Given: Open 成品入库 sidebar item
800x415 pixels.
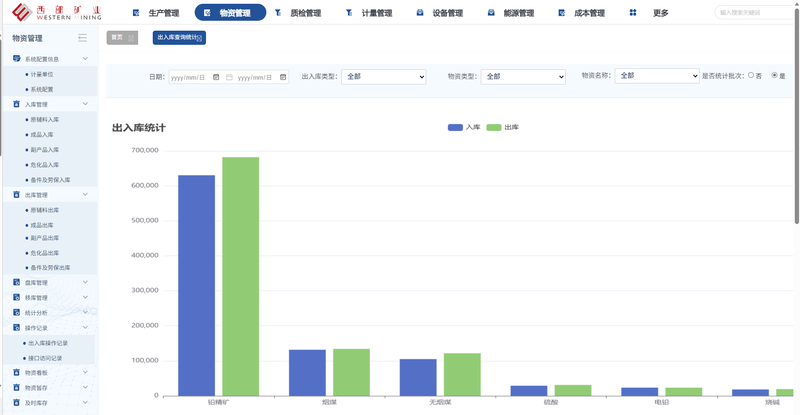Looking at the screenshot, I should [x=41, y=134].
